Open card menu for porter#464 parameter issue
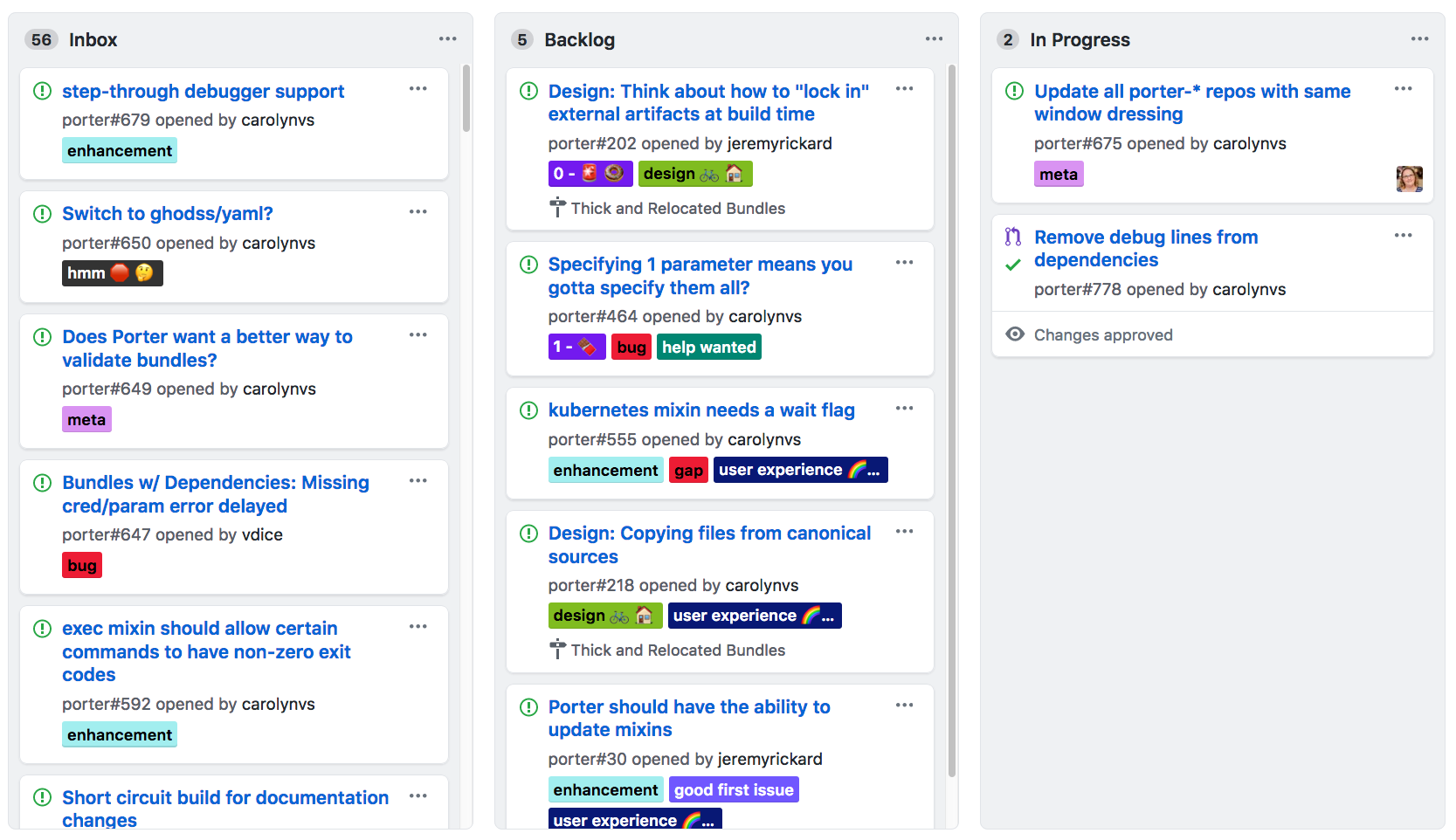Image resolution: width=1456 pixels, height=840 pixels. tap(904, 263)
